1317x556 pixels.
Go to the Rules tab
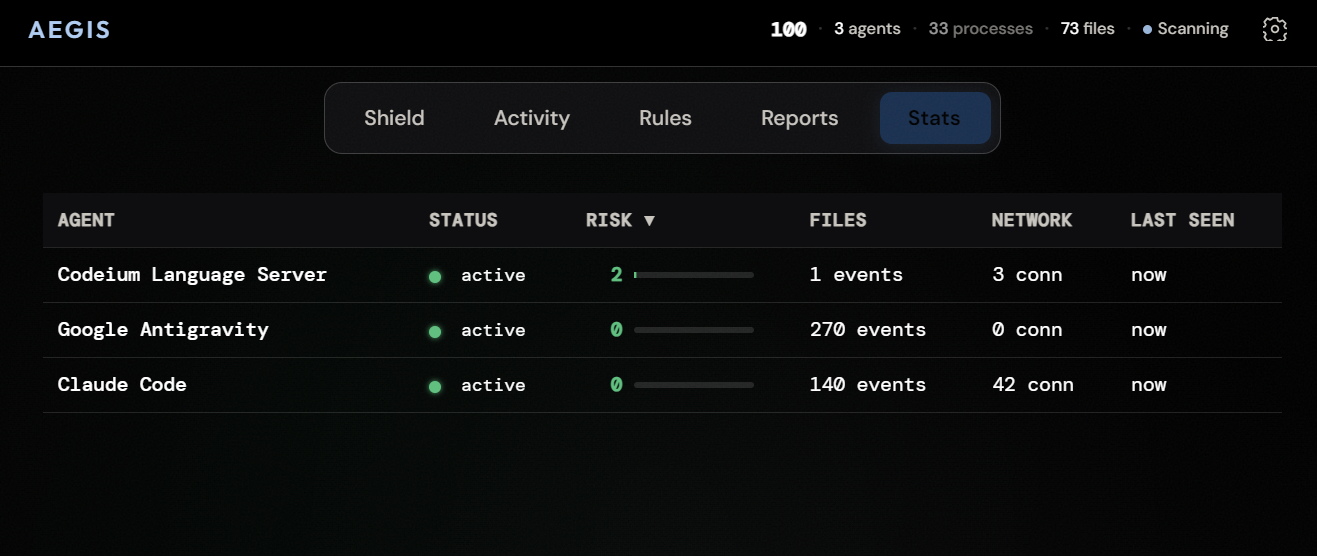click(665, 118)
